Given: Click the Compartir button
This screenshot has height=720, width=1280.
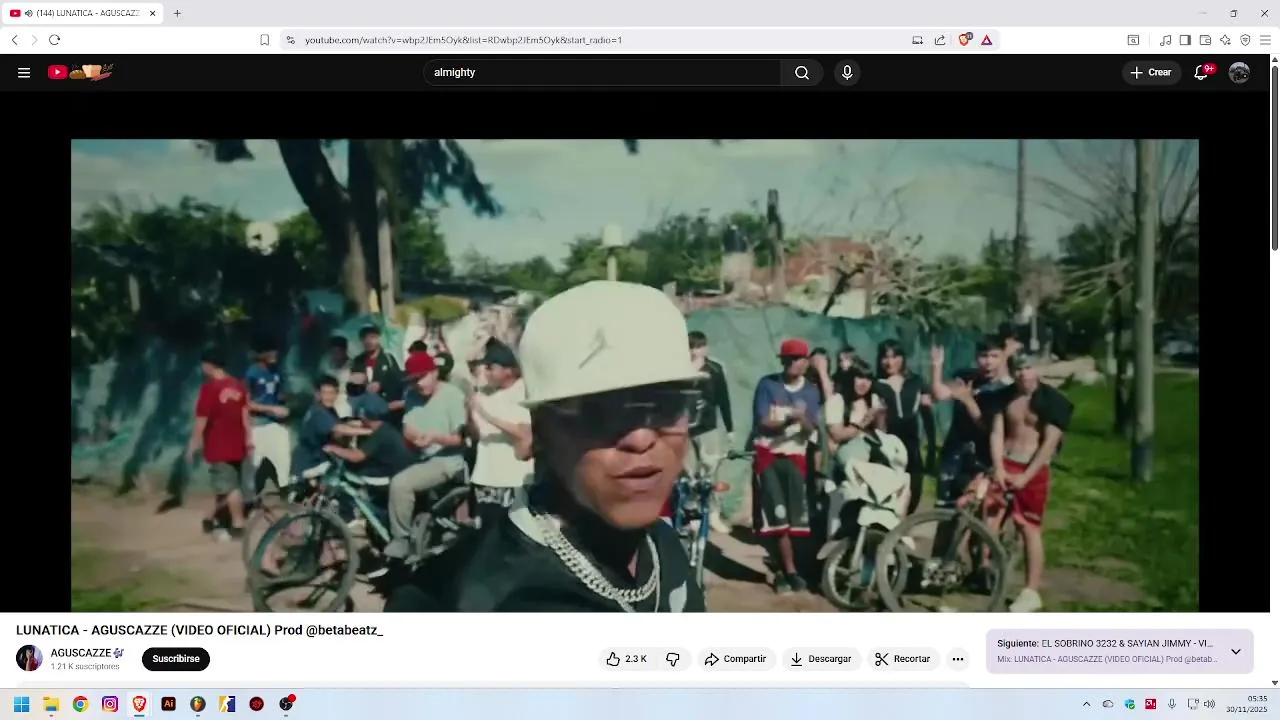Looking at the screenshot, I should [x=735, y=659].
